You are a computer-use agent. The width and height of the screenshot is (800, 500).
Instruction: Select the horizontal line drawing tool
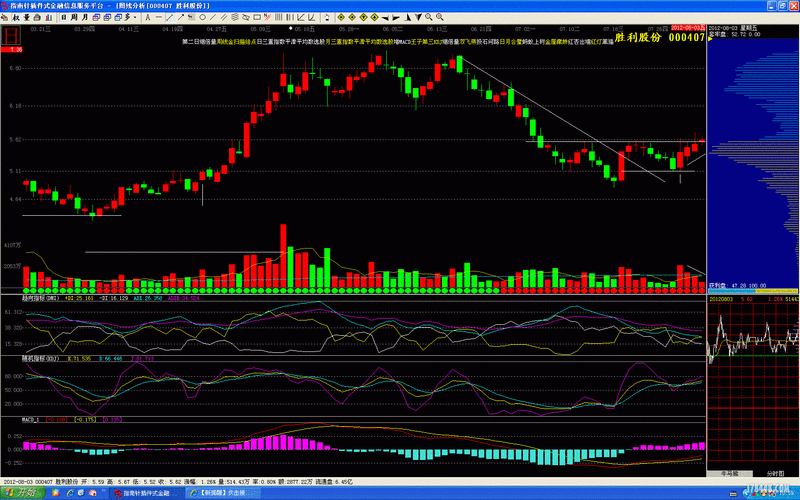(159, 17)
